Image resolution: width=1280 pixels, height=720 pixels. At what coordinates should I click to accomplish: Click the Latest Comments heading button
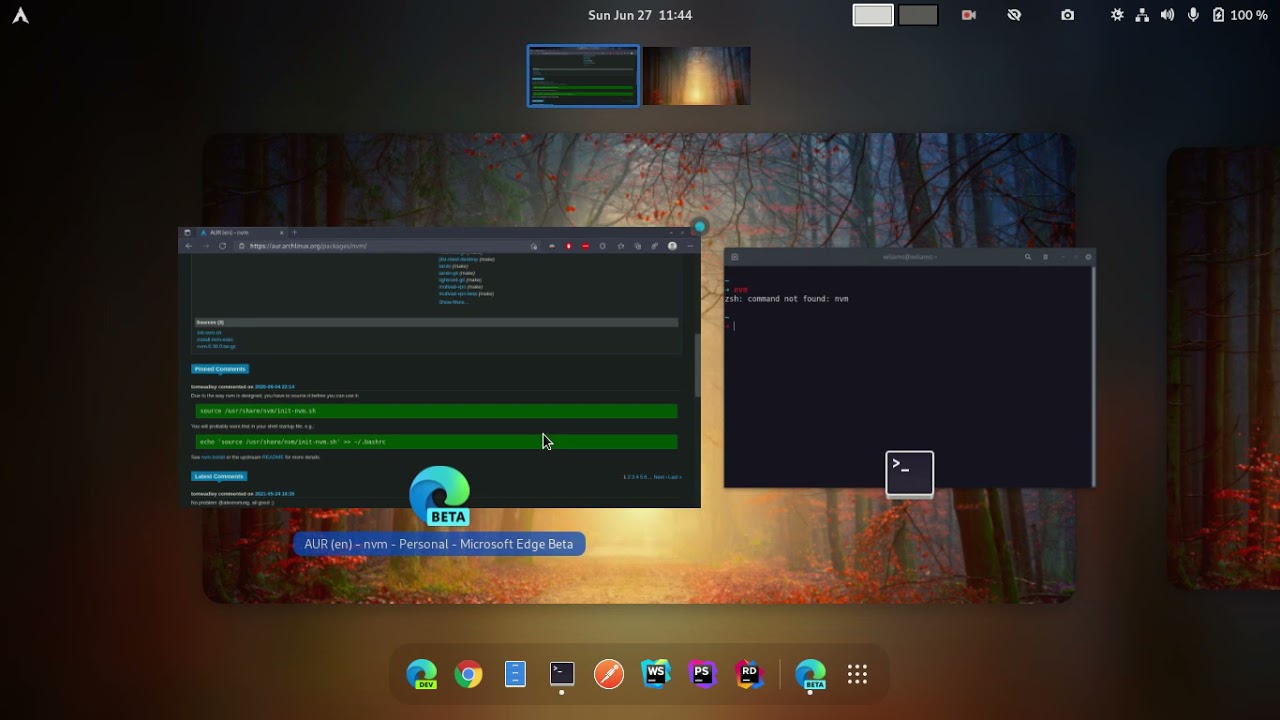click(x=219, y=476)
